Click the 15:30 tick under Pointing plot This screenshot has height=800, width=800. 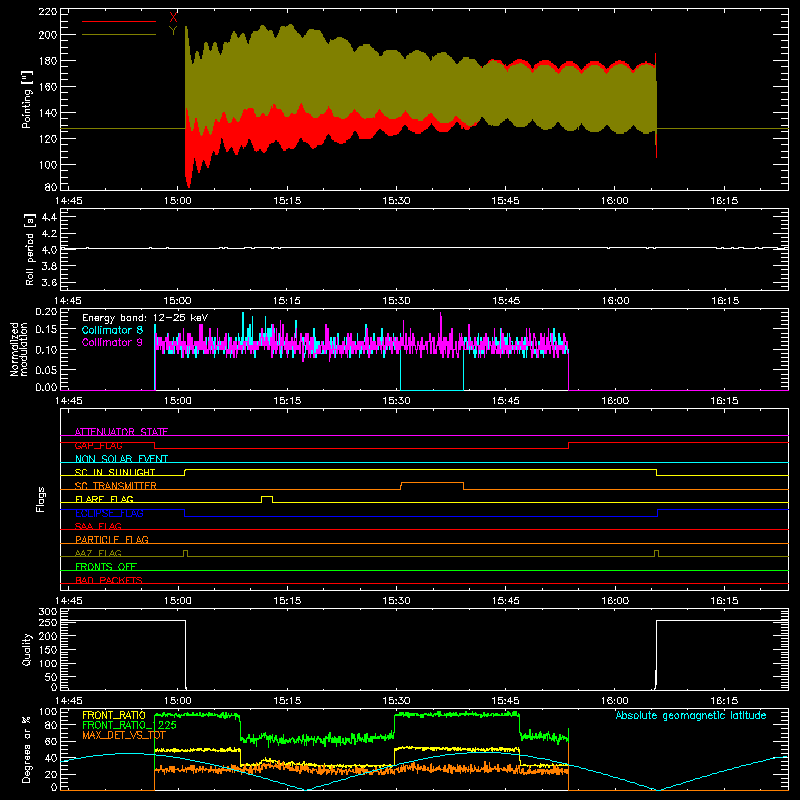pyautogui.click(x=396, y=201)
